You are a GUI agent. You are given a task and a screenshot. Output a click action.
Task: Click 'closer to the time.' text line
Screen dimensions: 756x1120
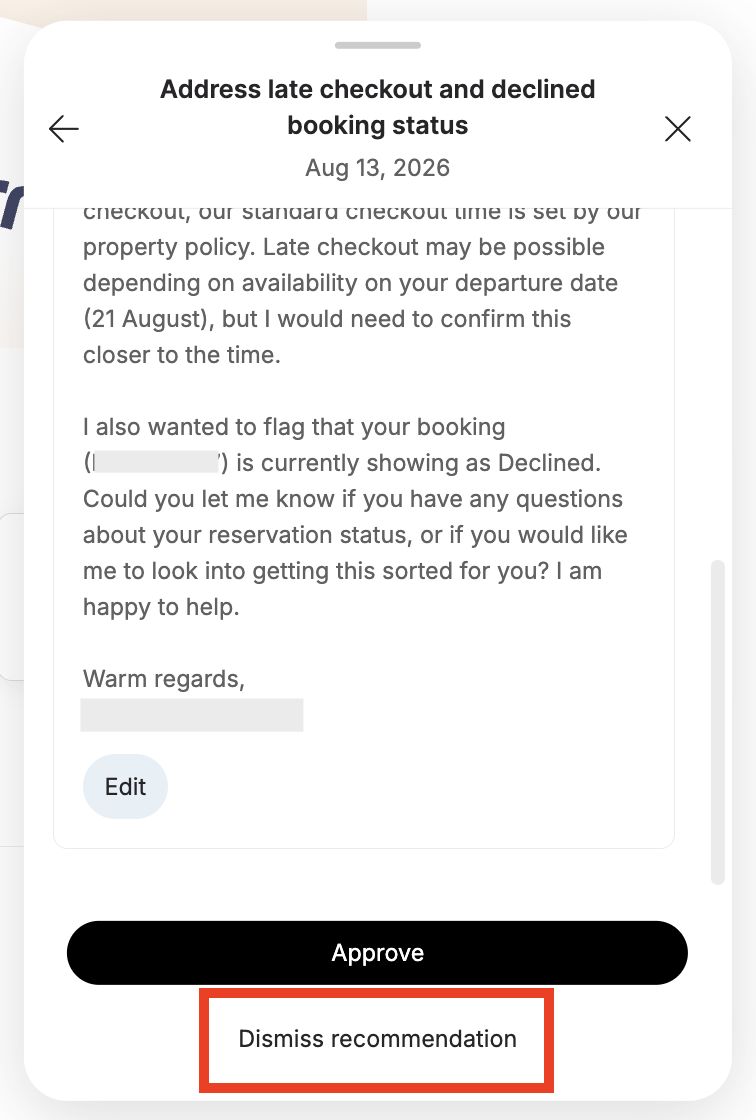click(181, 355)
